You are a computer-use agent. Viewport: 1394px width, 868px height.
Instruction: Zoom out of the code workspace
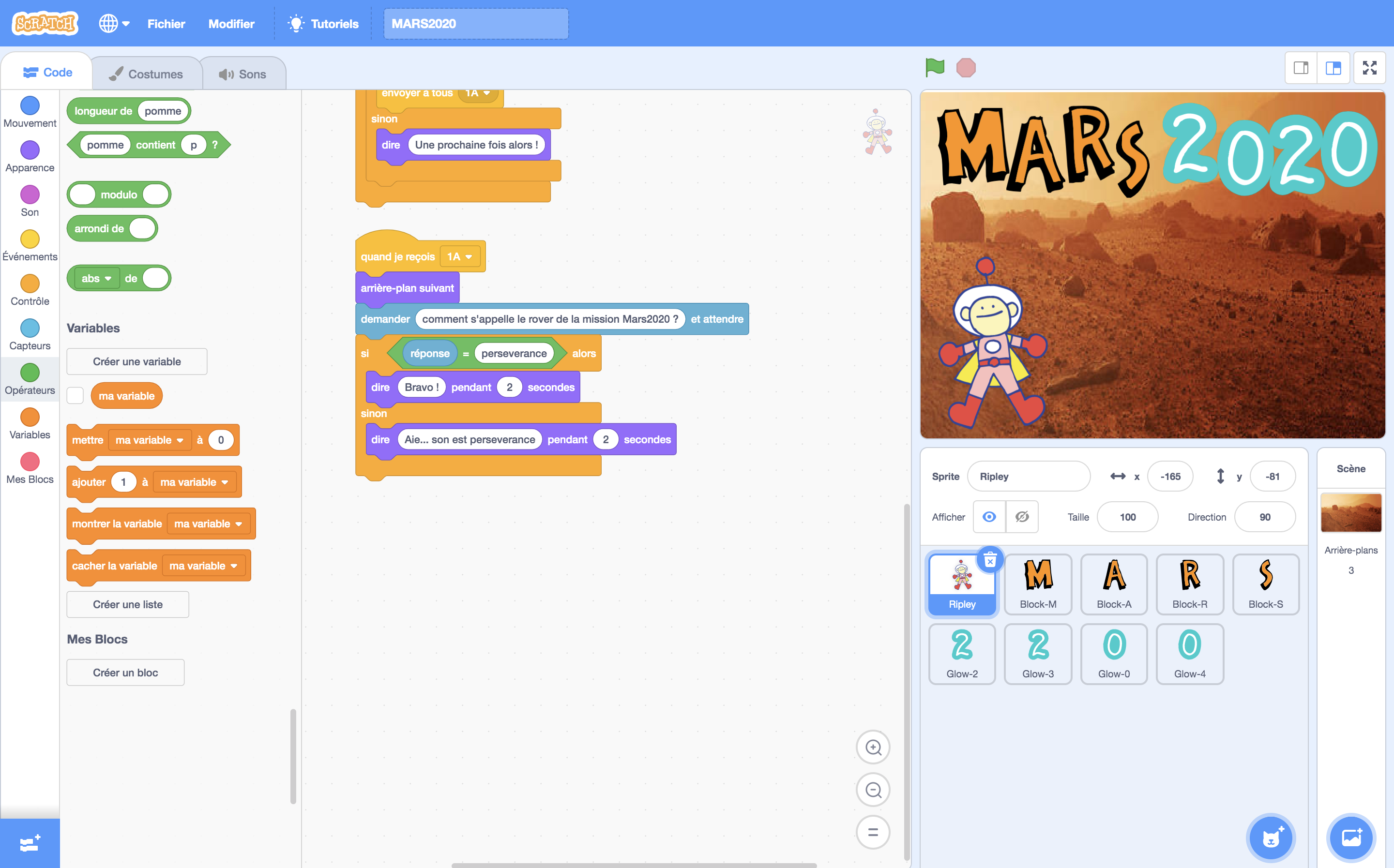(873, 790)
